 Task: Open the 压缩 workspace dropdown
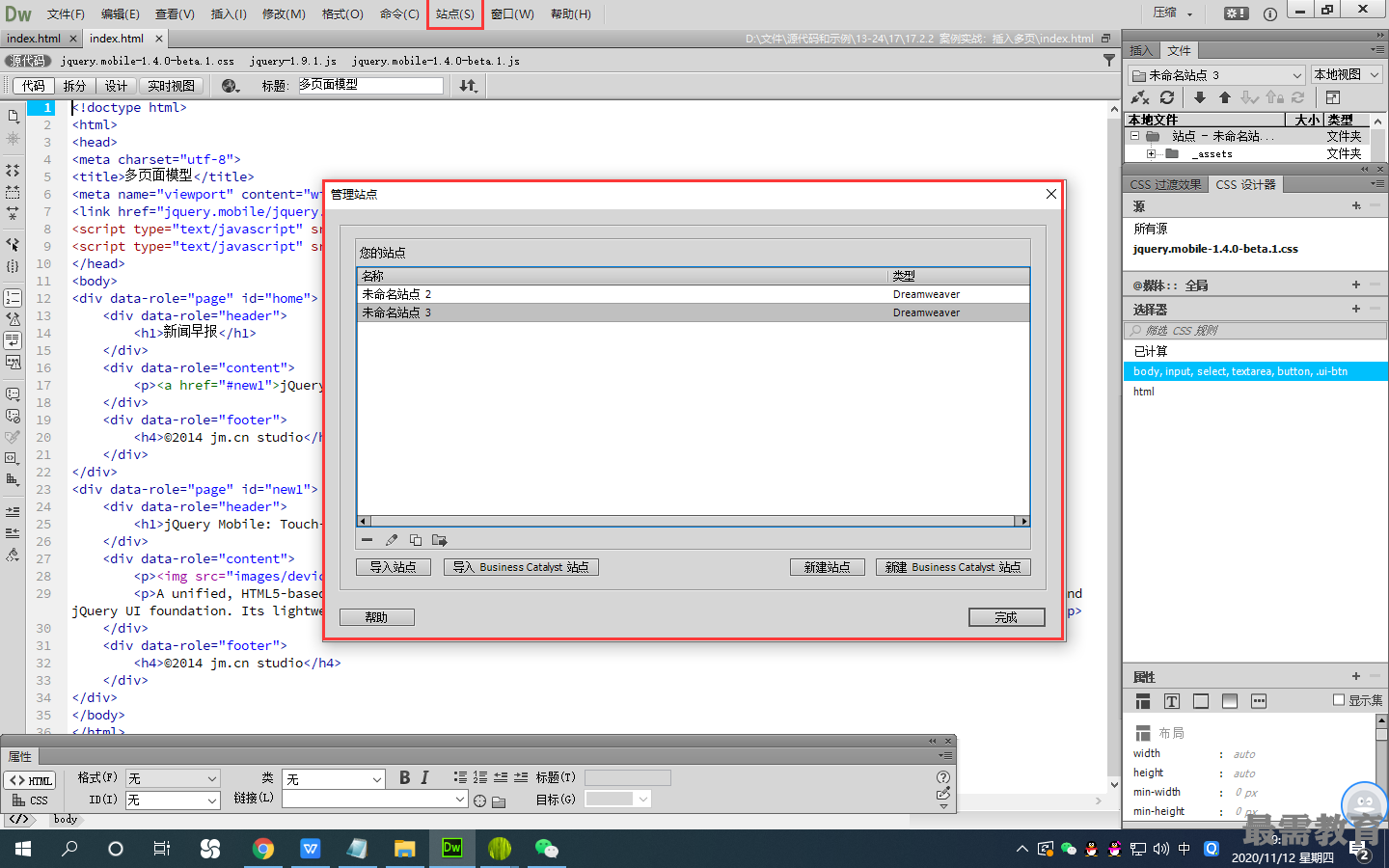tap(1173, 14)
